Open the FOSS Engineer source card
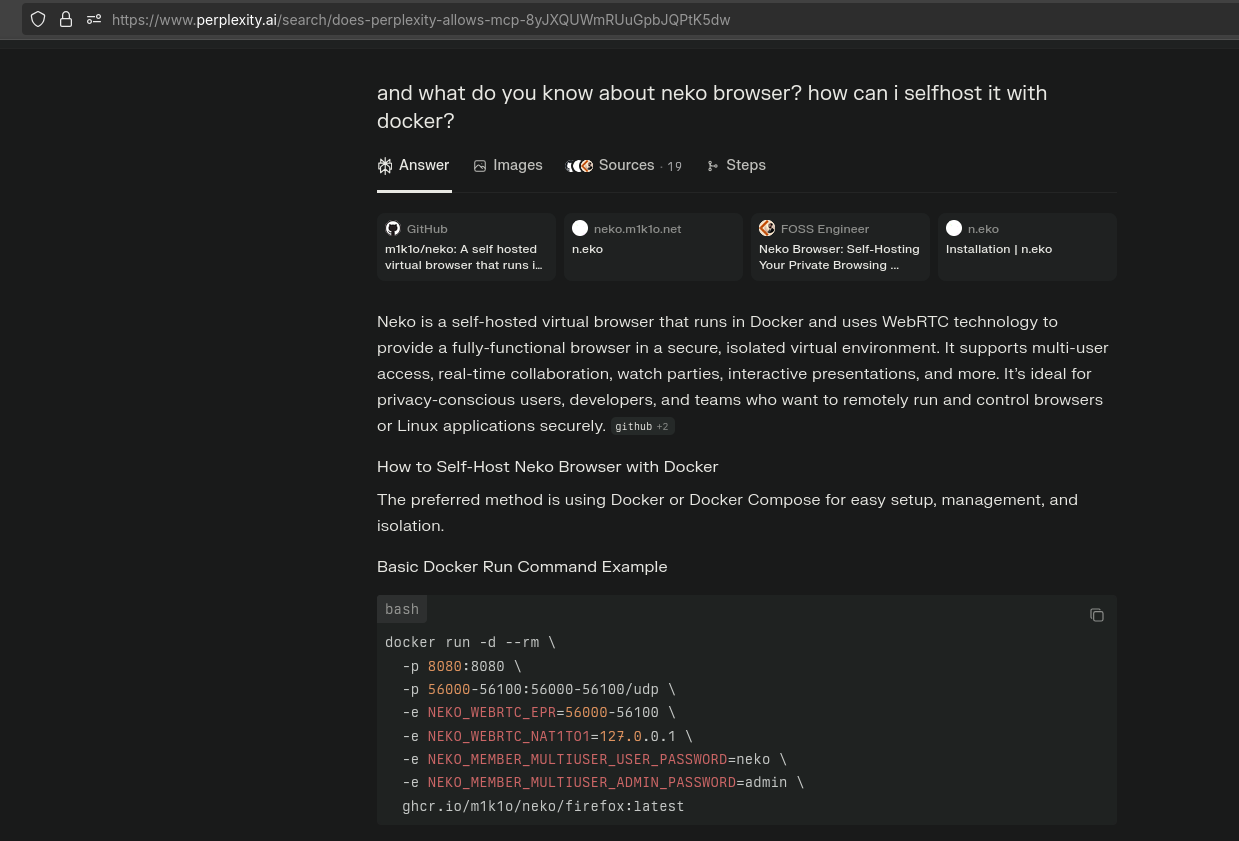This screenshot has width=1239, height=841. (x=840, y=246)
